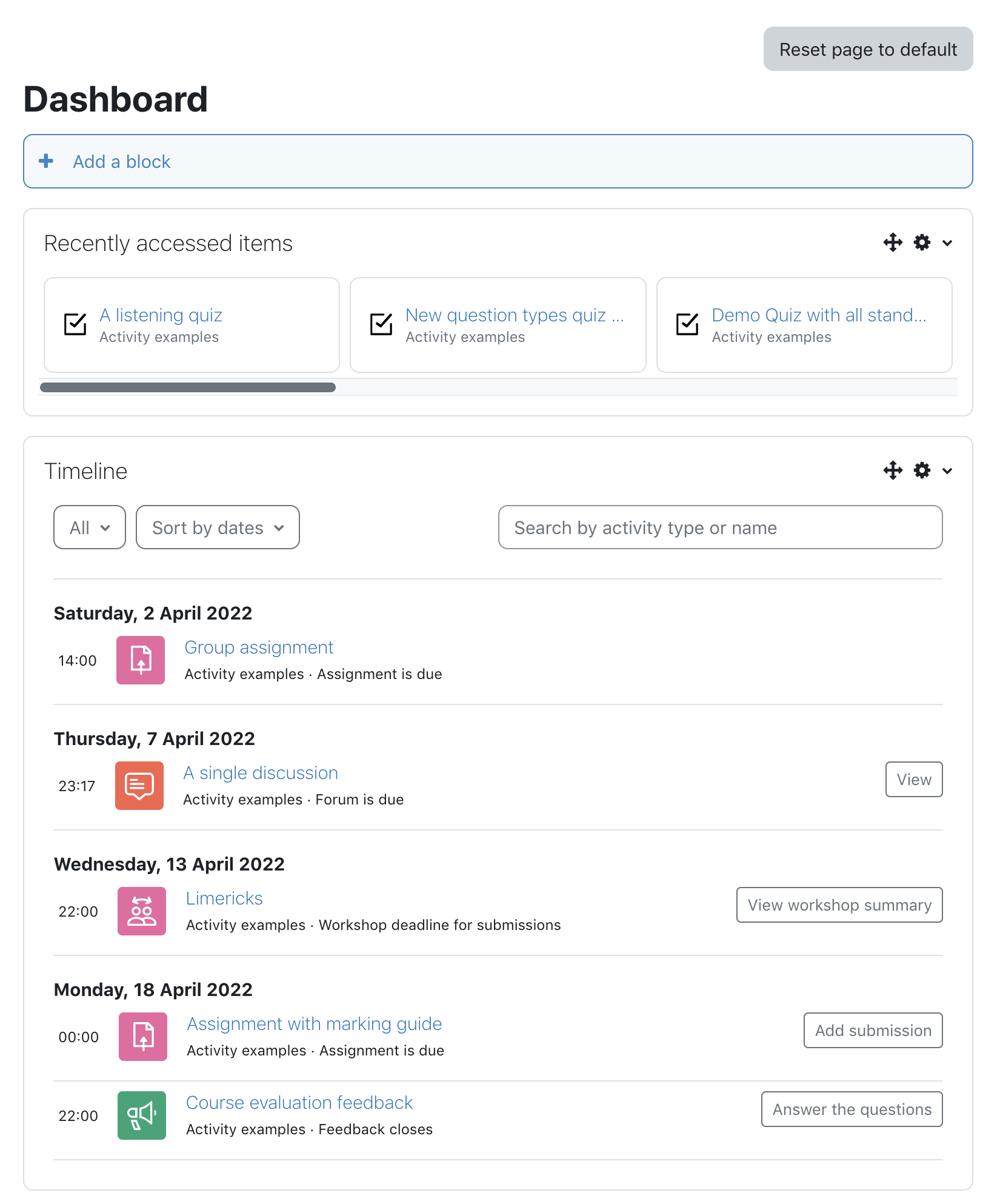Click the Search by activity type field
This screenshot has height=1204, width=1000.
point(720,527)
